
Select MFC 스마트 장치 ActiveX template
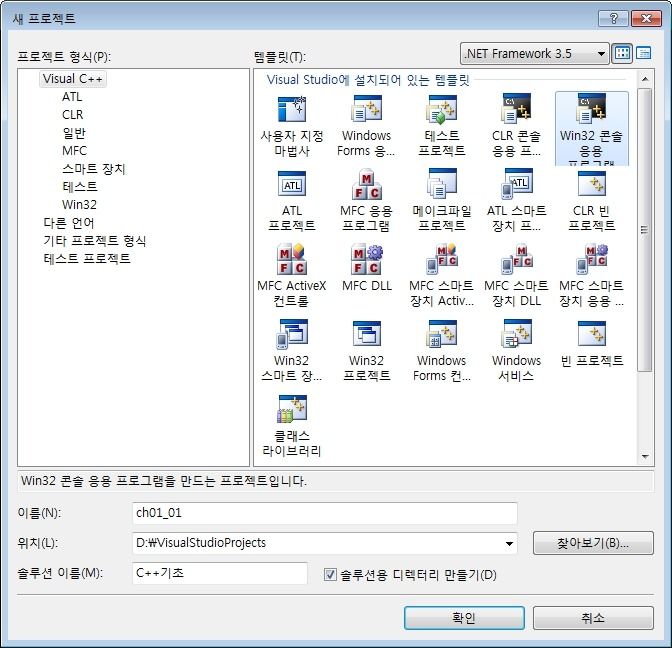tap(441, 276)
